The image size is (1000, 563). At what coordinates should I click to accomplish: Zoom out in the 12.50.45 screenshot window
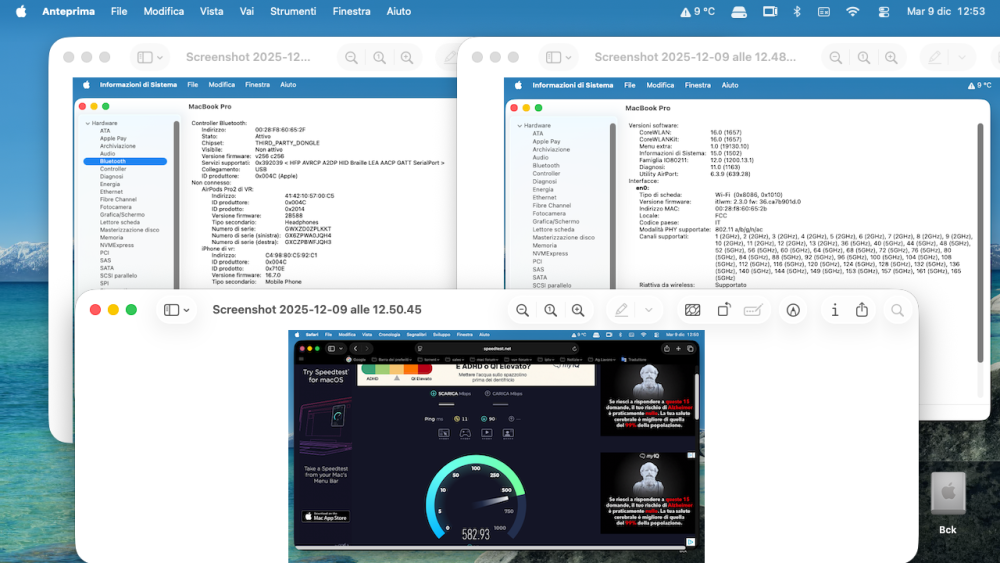[522, 311]
